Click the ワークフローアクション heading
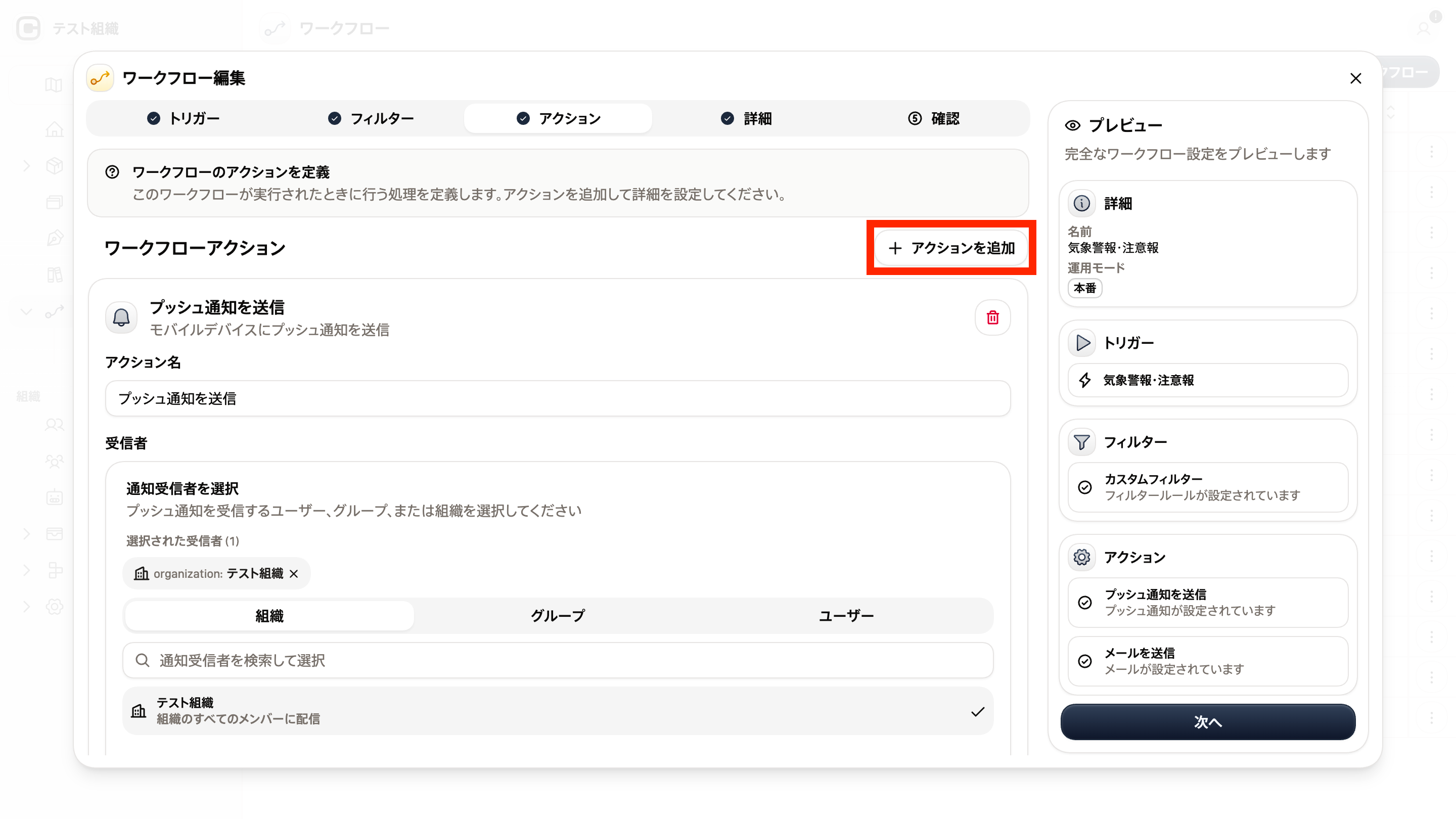 pos(195,248)
